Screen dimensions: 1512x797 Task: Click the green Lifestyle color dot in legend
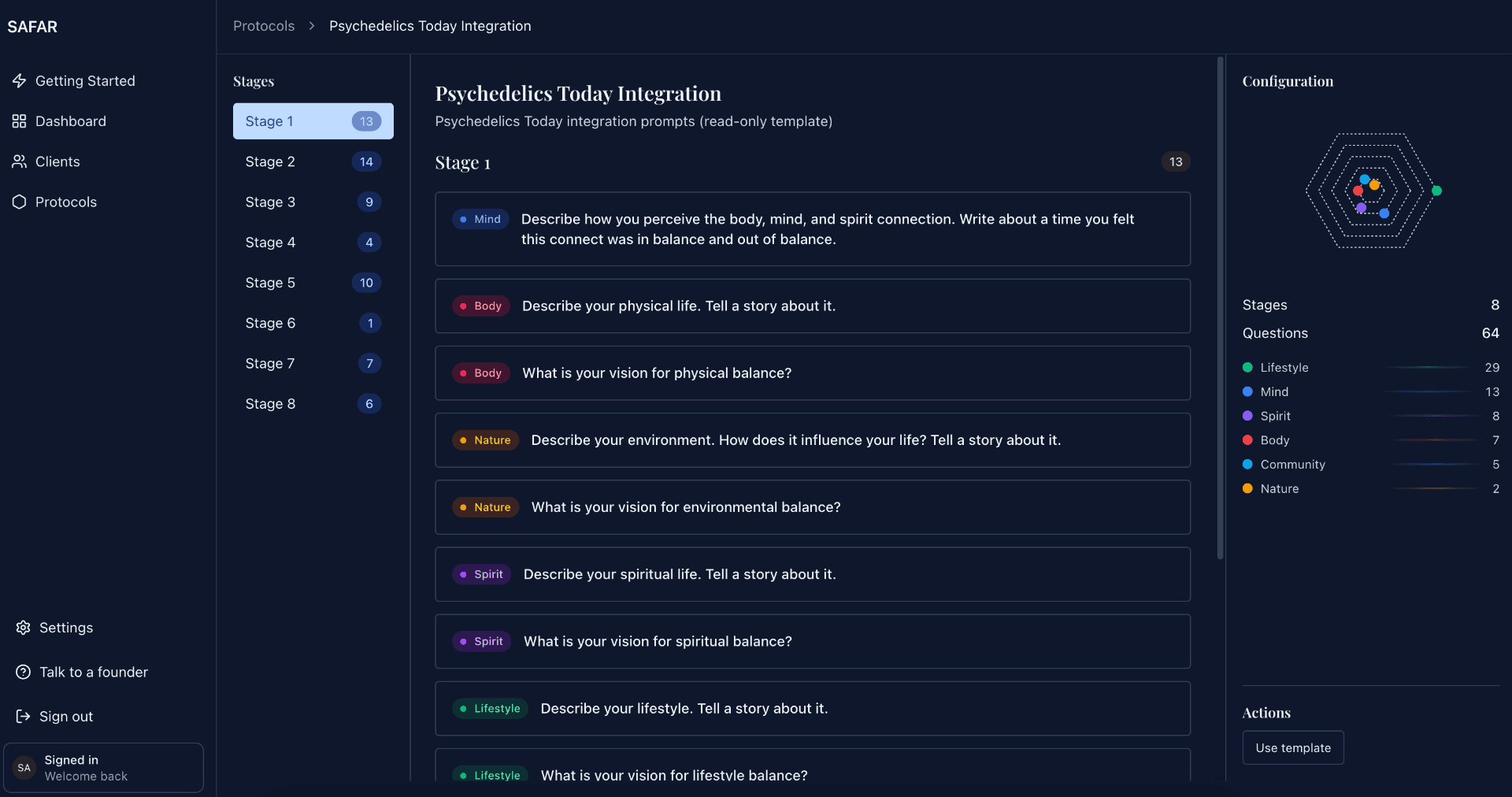[1247, 368]
